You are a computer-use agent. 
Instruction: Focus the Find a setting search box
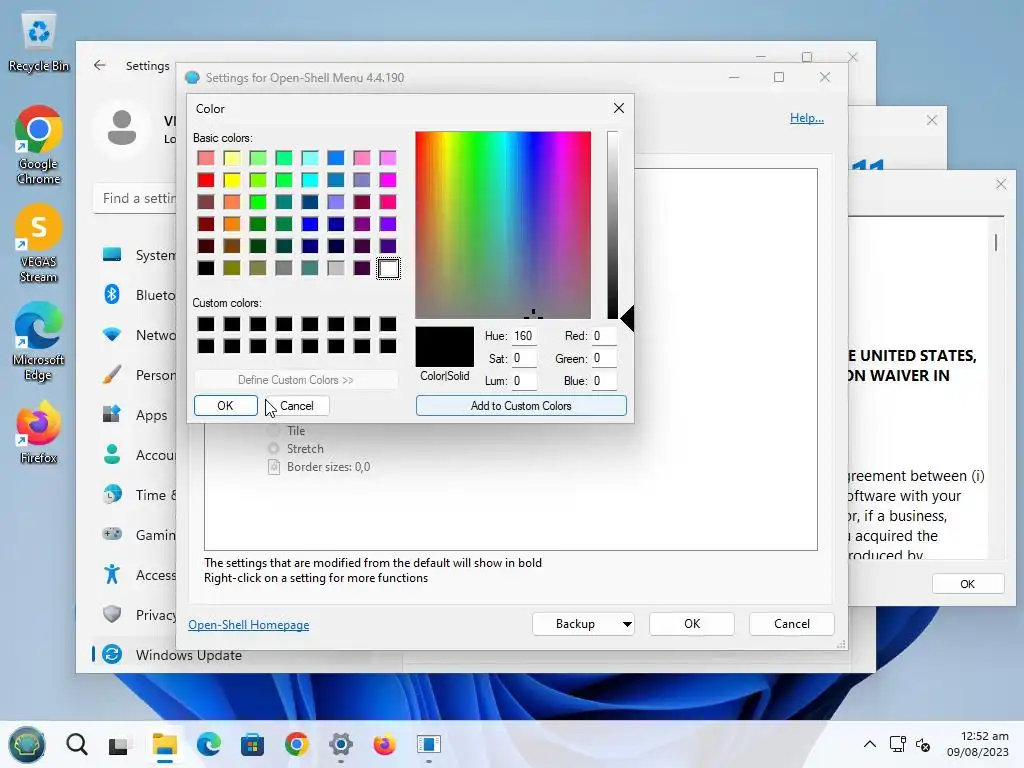coord(135,198)
